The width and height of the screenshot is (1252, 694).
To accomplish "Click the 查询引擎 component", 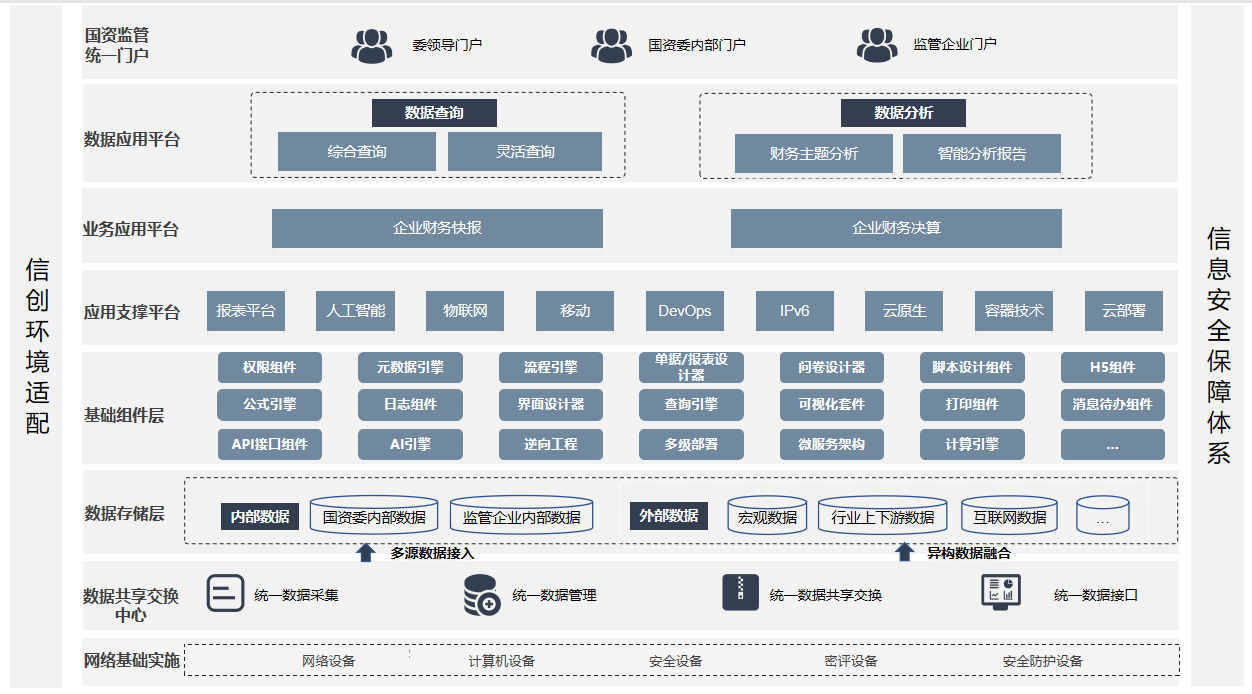I will [691, 405].
